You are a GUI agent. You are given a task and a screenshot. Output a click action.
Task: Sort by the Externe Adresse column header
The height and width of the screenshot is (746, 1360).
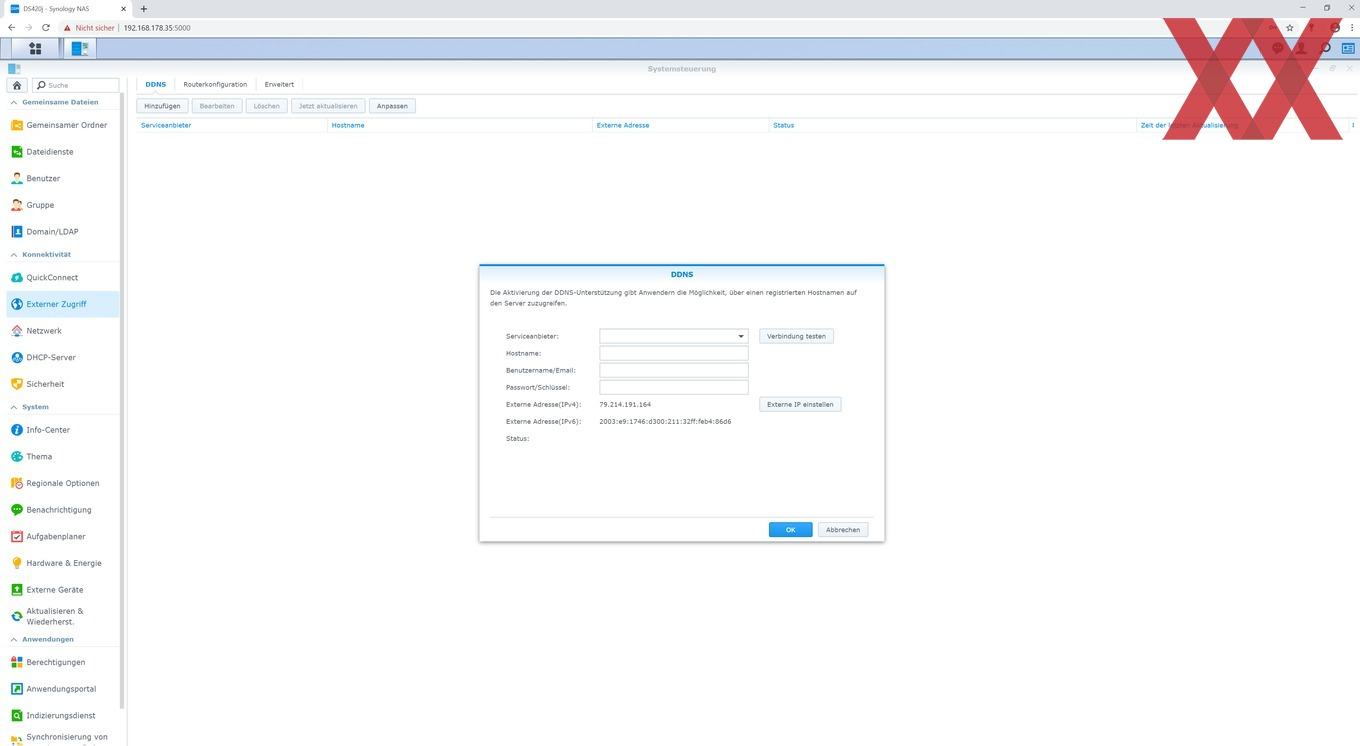click(681, 125)
